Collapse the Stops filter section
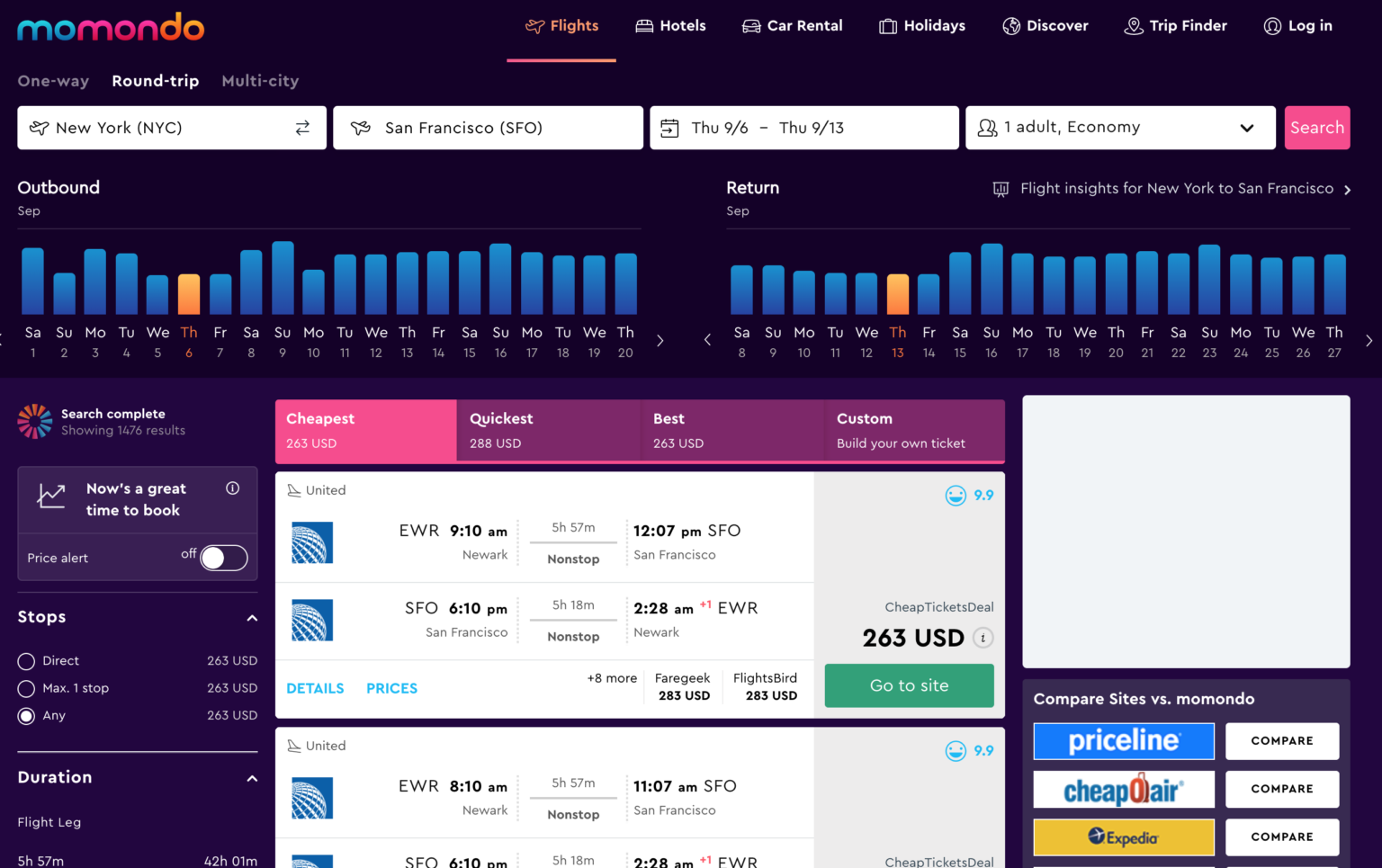This screenshot has height=868, width=1382. pyautogui.click(x=253, y=618)
